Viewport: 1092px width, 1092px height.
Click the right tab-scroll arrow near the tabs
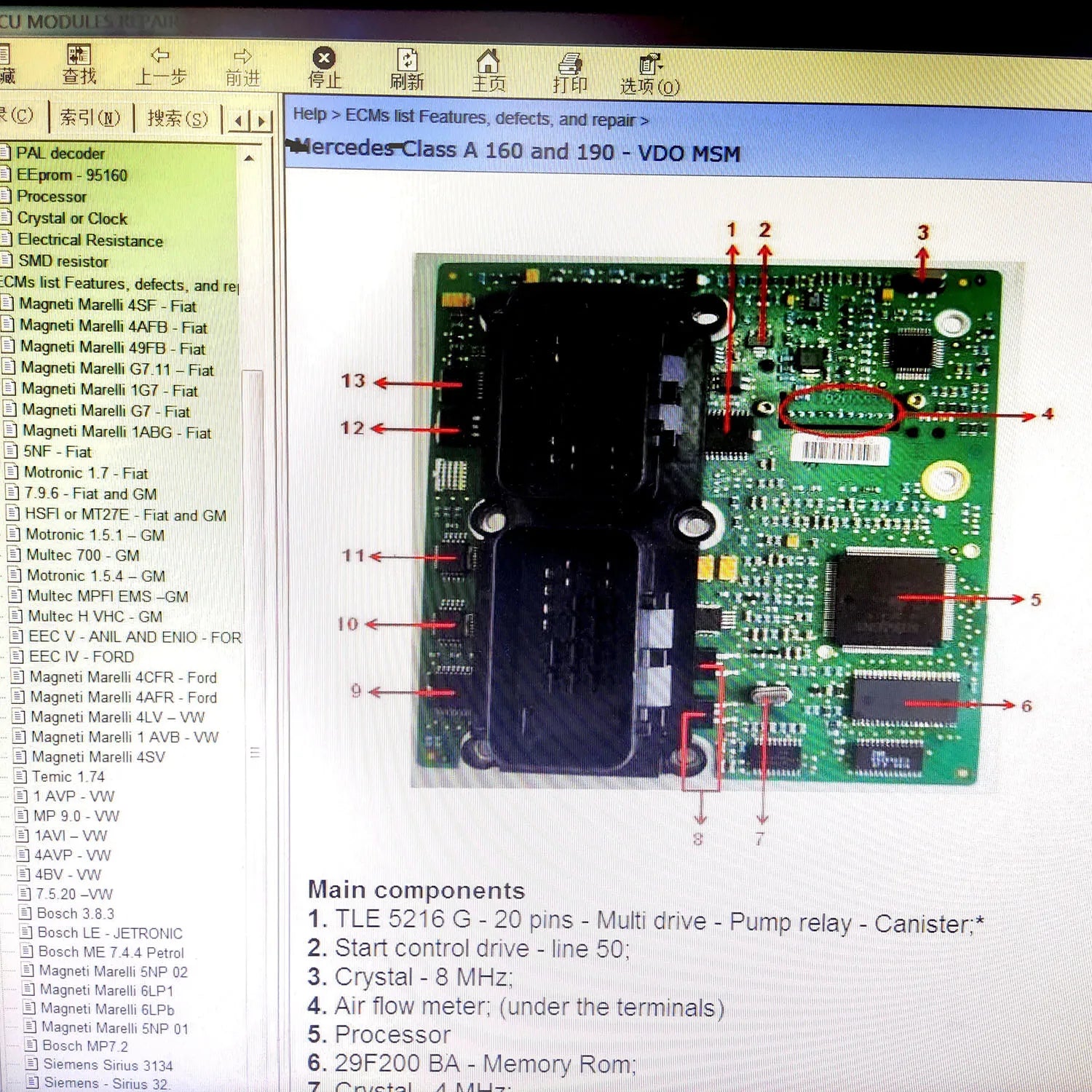pyautogui.click(x=261, y=118)
